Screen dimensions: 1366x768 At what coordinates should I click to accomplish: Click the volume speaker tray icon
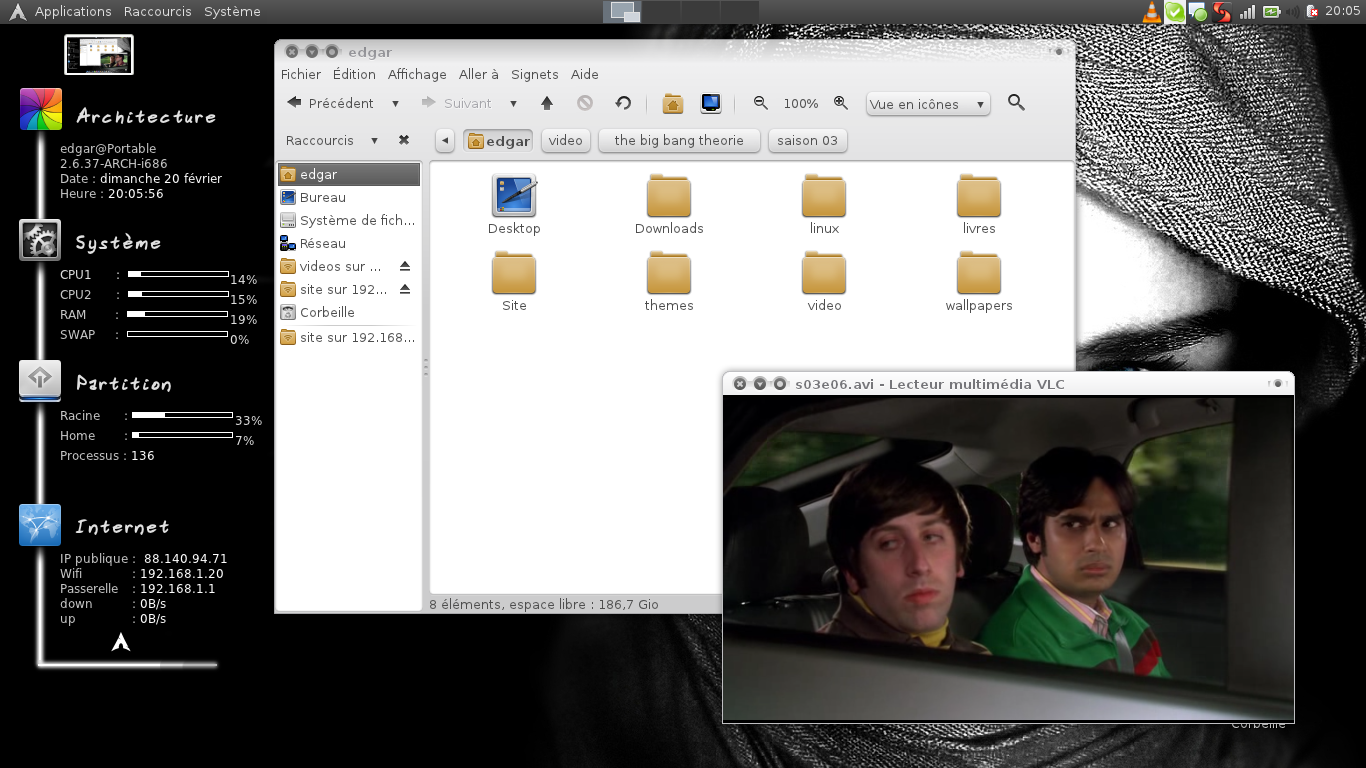click(1295, 12)
